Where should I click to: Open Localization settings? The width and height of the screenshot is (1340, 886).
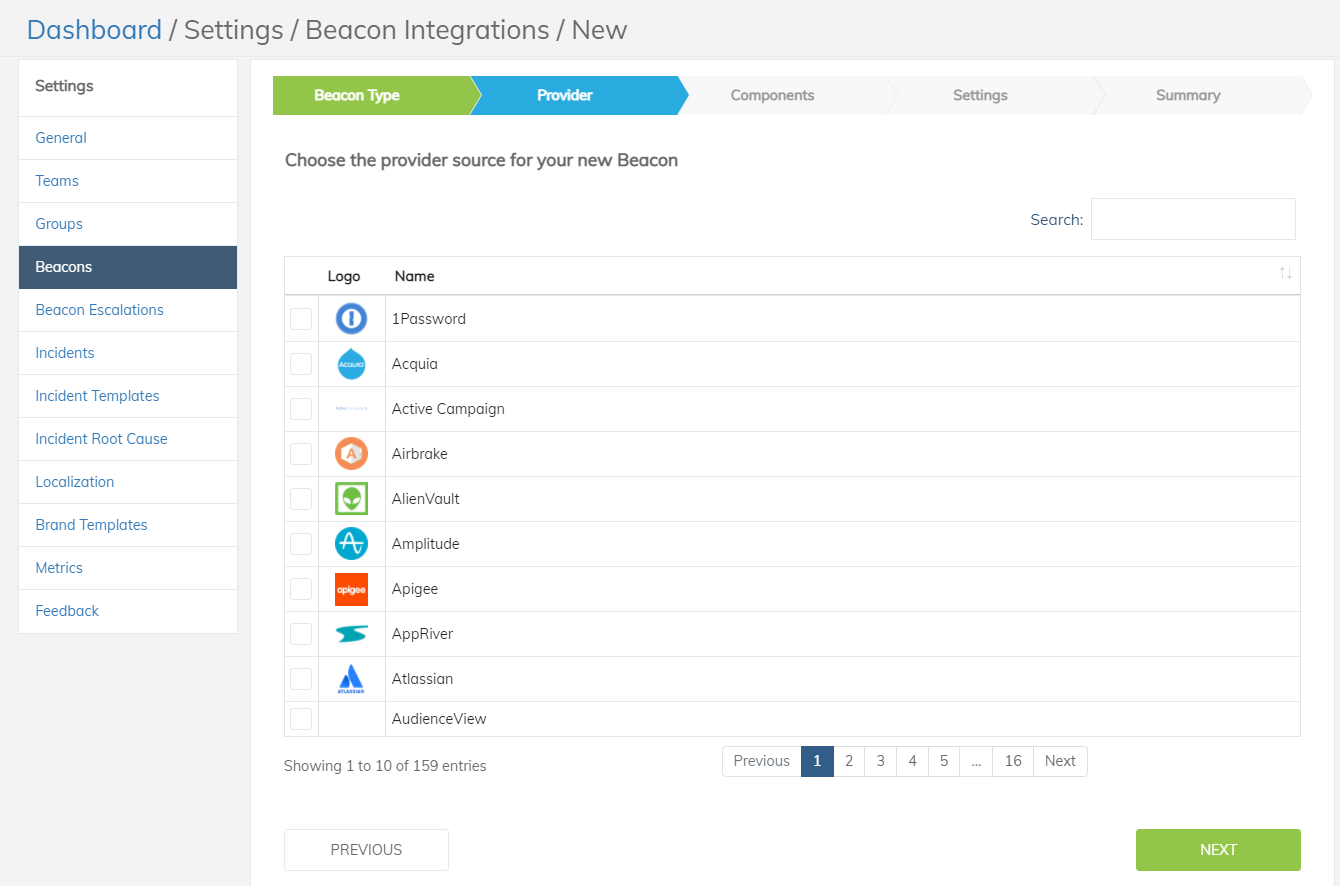tap(128, 482)
